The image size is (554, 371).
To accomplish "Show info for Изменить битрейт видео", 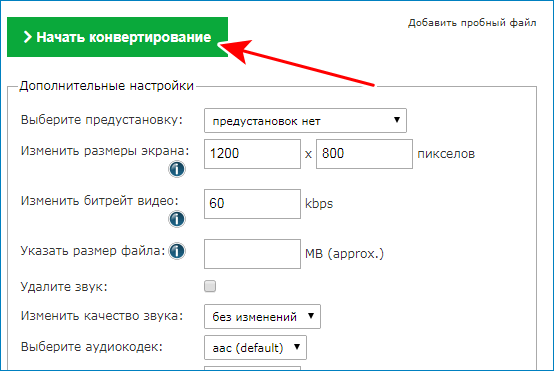I will 177,219.
